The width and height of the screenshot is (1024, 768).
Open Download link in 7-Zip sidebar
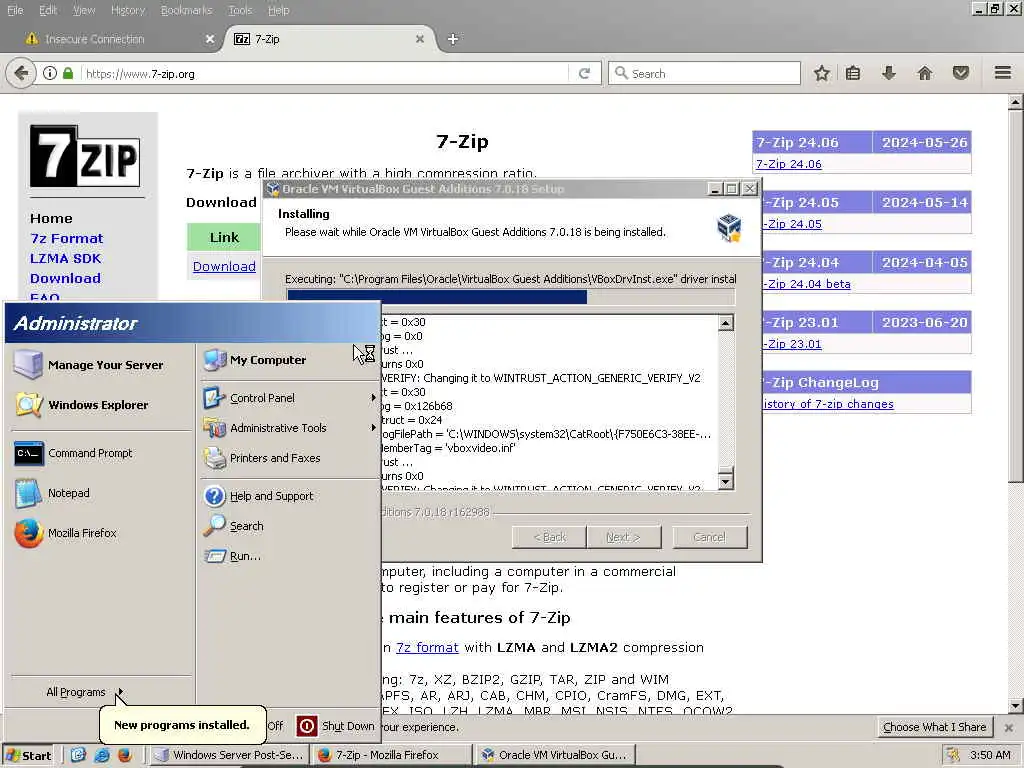pyautogui.click(x=65, y=278)
